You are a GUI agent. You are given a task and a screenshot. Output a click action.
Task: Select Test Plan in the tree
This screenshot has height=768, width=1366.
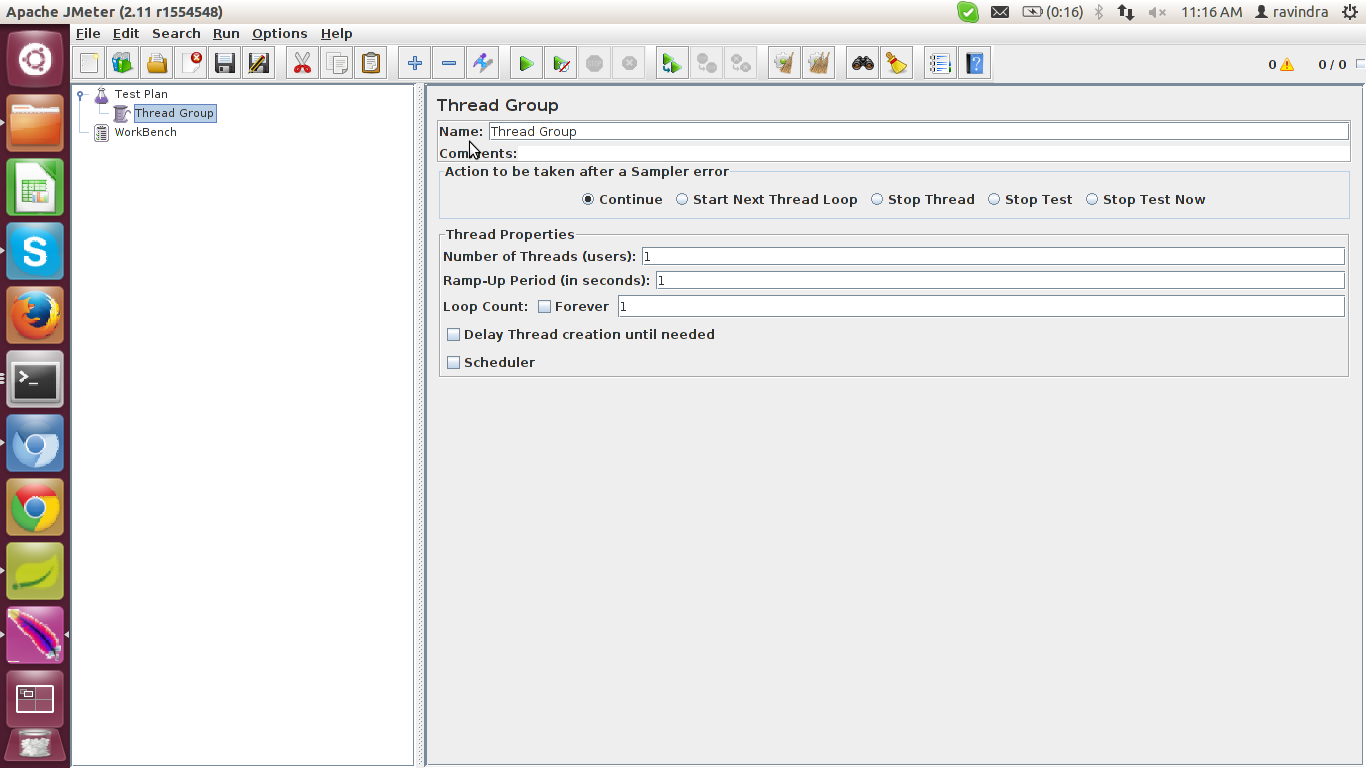(x=141, y=94)
